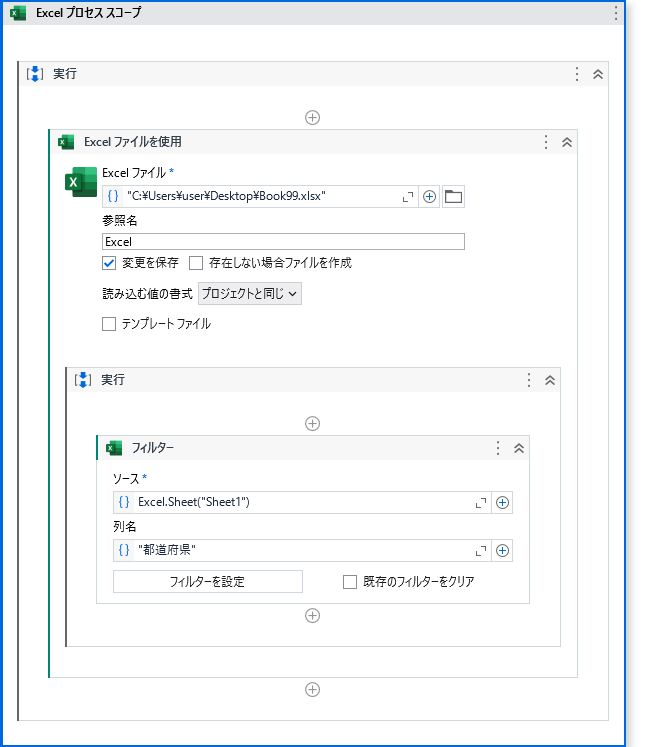Click フィルターを設定 button
The height and width of the screenshot is (747, 648).
click(x=208, y=582)
